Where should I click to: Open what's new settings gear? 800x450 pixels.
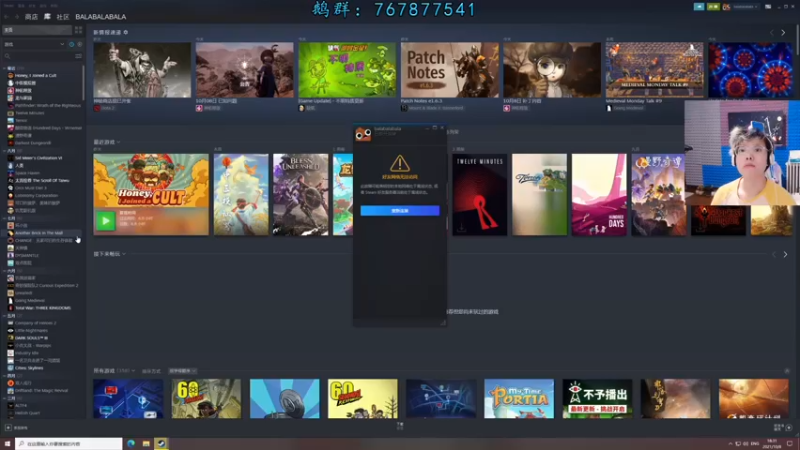point(126,32)
